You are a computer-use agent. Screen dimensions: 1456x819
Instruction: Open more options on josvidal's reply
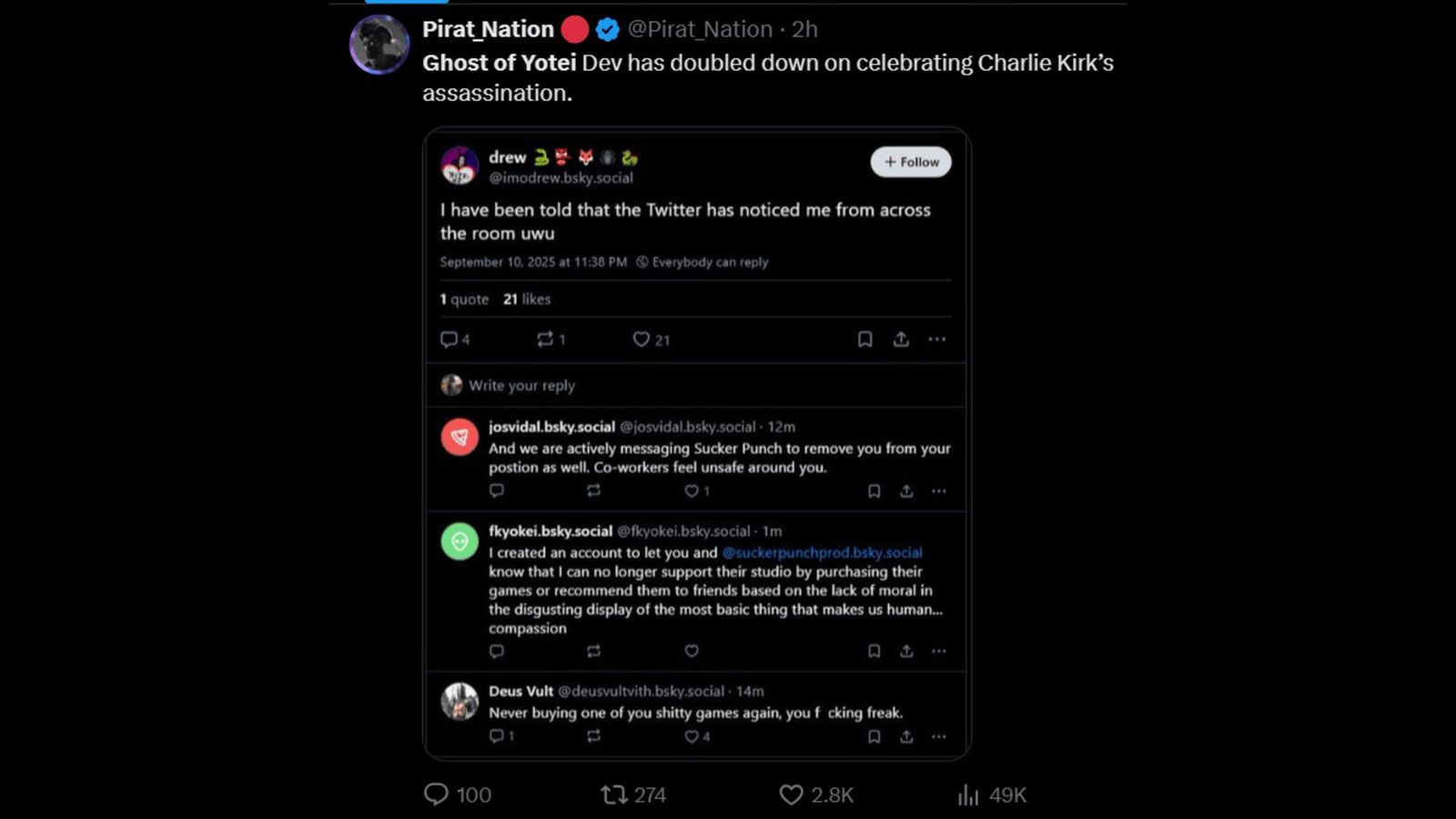pyautogui.click(x=938, y=490)
